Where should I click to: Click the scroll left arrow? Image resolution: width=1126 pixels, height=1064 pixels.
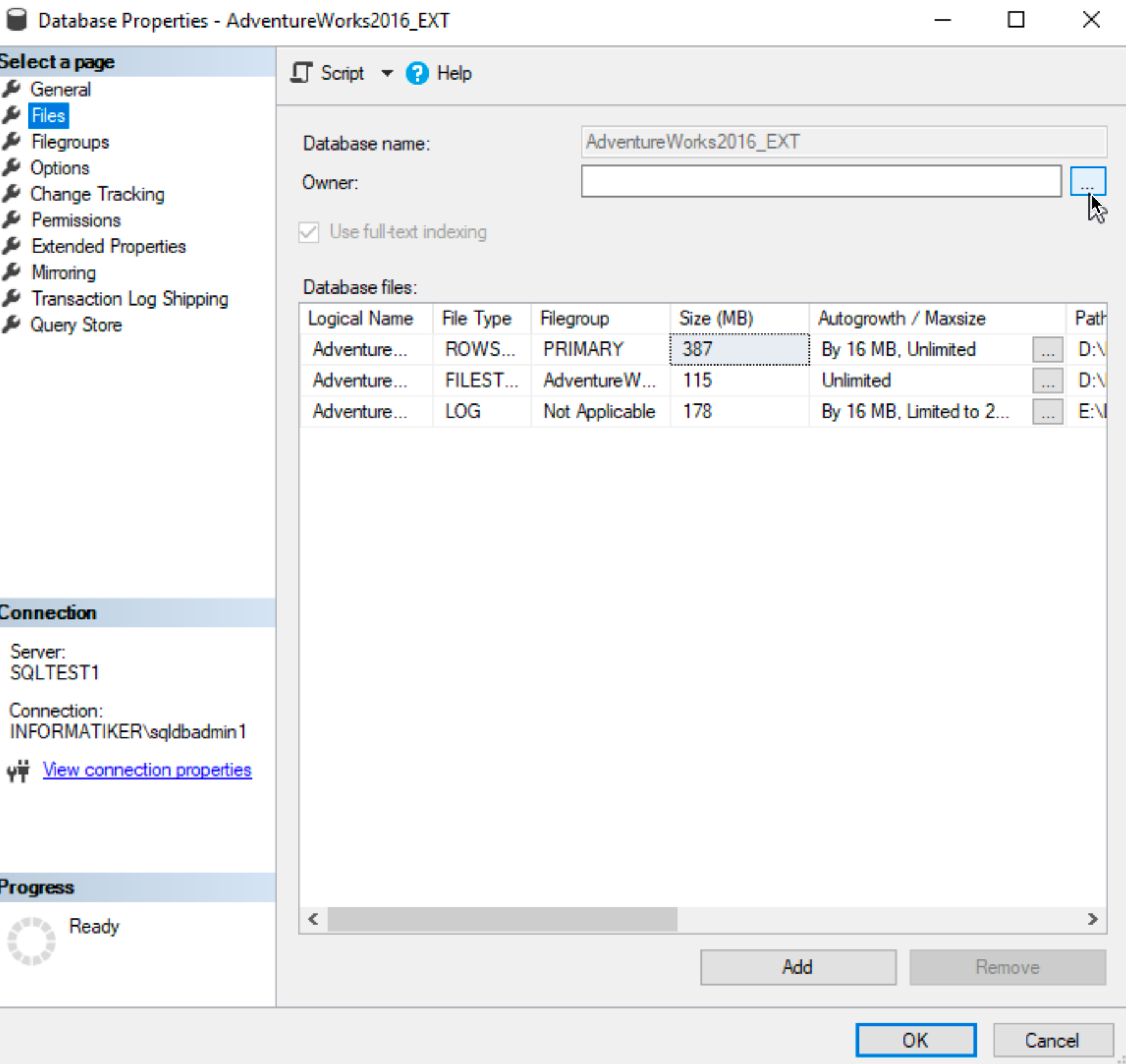[313, 919]
